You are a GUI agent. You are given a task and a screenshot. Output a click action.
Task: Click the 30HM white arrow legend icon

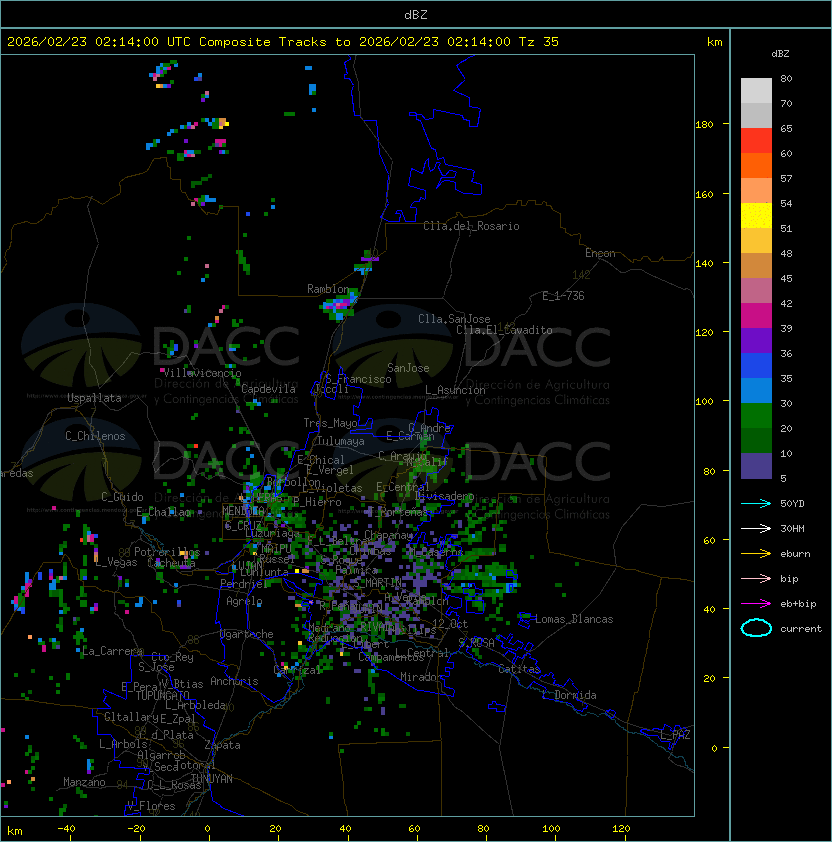pyautogui.click(x=756, y=528)
